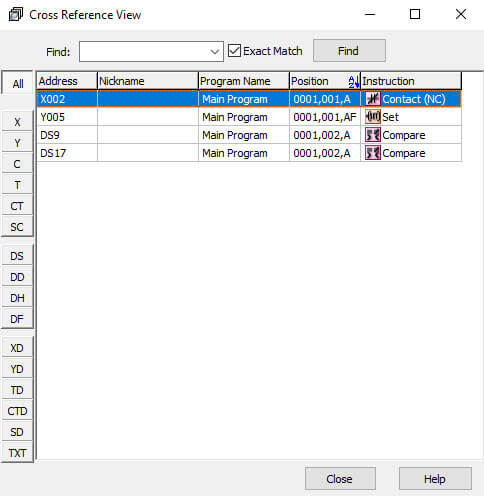484x496 pixels.
Task: Switch to the DS address filter tab
Action: tap(17, 256)
